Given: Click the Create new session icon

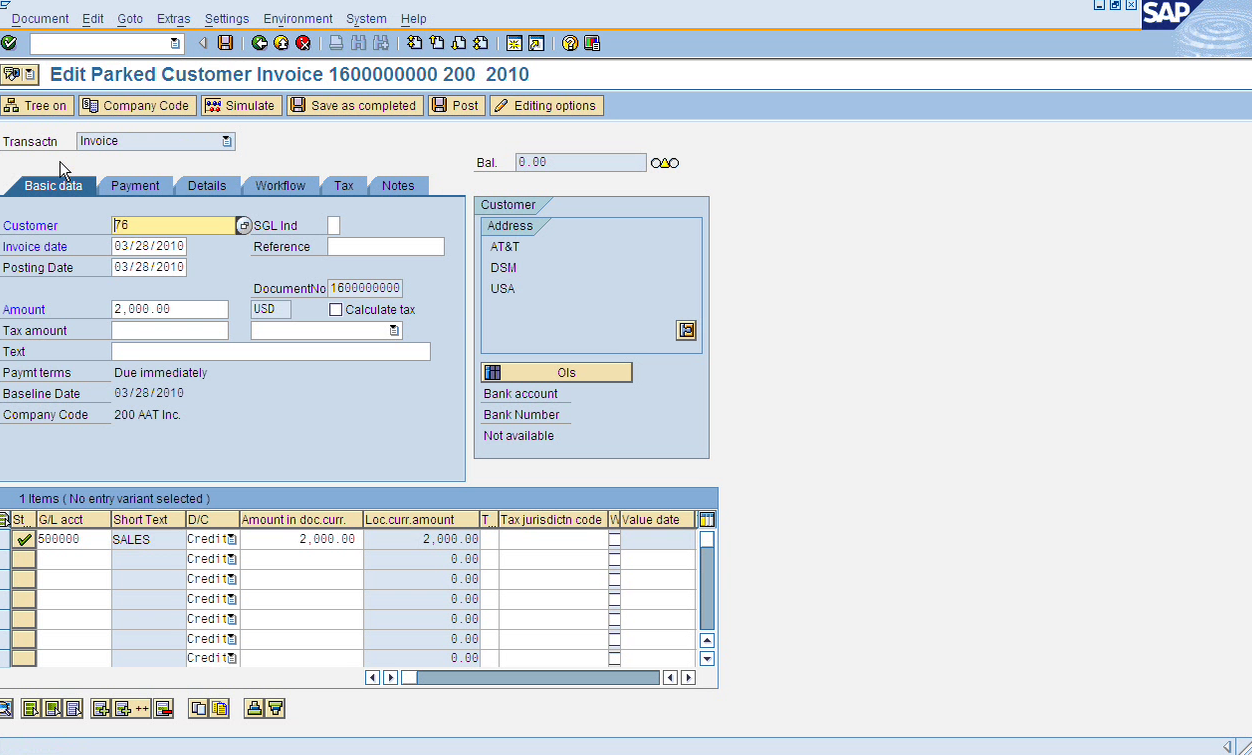Looking at the screenshot, I should [514, 43].
